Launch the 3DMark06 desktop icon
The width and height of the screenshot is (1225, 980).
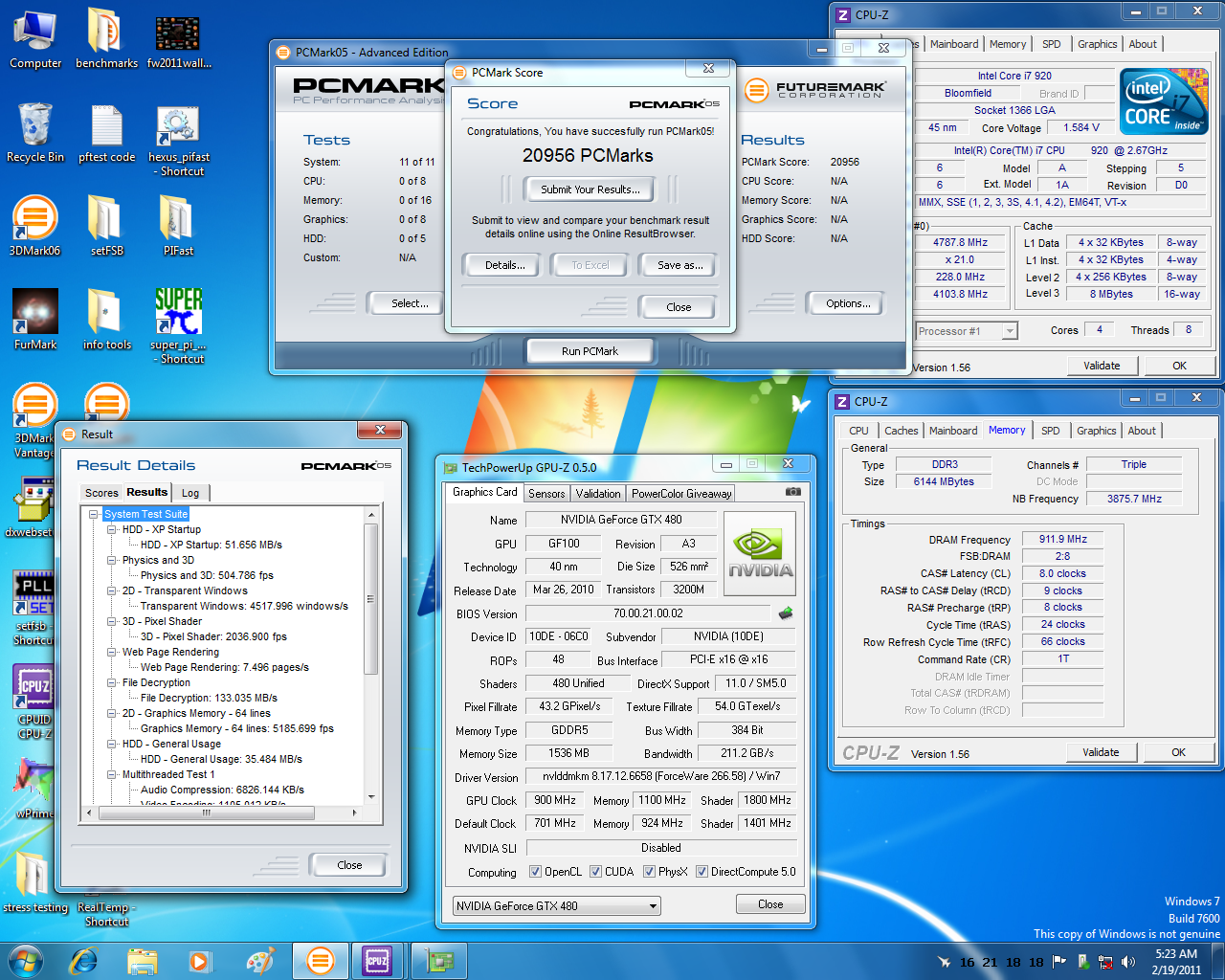(x=34, y=226)
